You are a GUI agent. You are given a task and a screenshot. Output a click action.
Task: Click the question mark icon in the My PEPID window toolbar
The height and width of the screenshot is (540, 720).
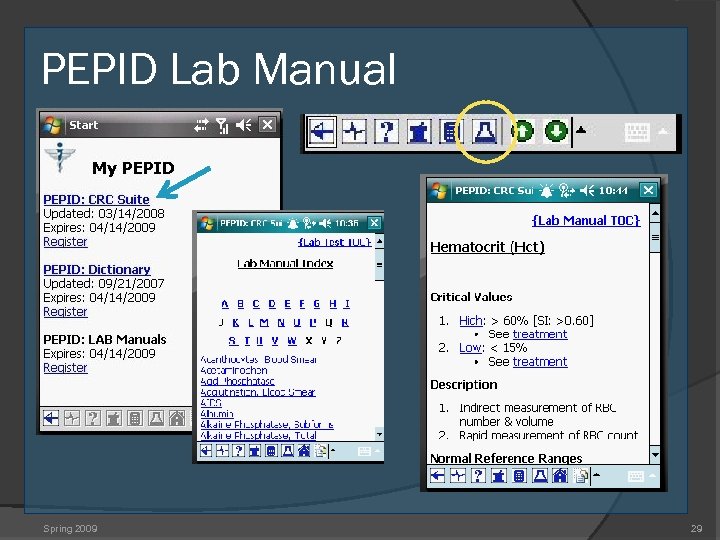(93, 418)
